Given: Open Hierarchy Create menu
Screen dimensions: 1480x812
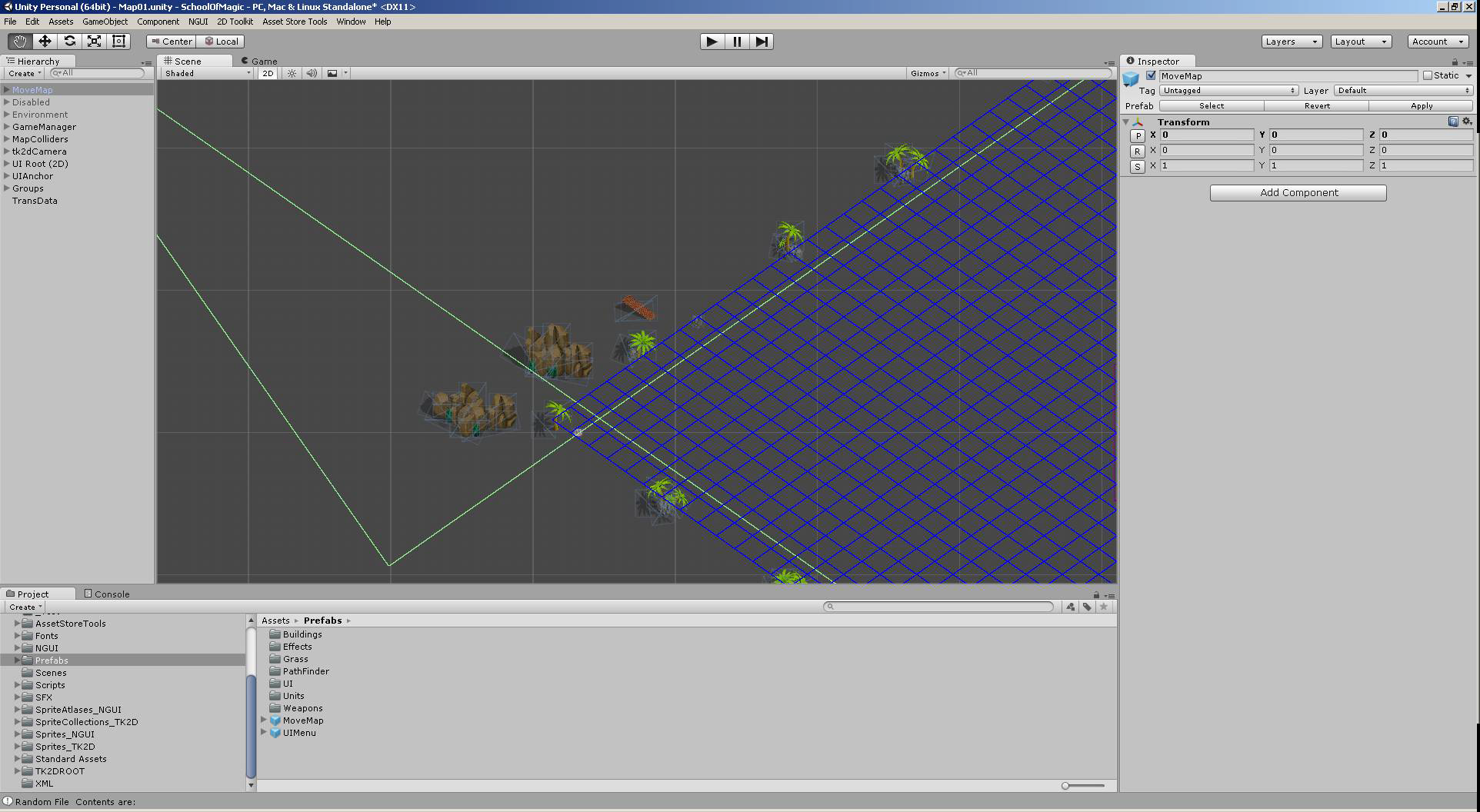Looking at the screenshot, I should coord(24,74).
